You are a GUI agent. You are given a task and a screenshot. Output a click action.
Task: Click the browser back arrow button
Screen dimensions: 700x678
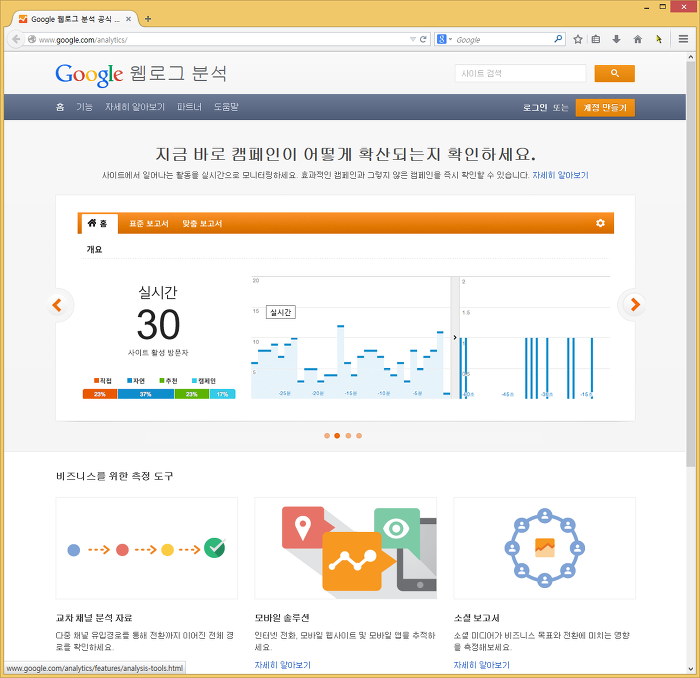pyautogui.click(x=16, y=39)
